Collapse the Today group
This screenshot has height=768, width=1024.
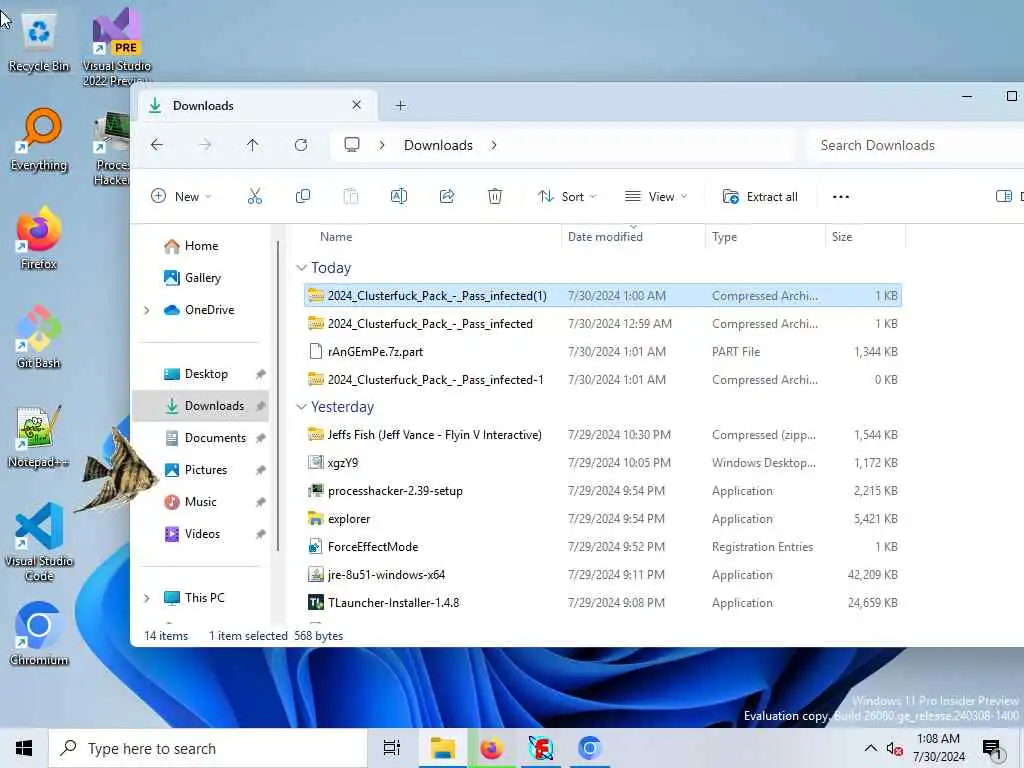click(x=301, y=268)
